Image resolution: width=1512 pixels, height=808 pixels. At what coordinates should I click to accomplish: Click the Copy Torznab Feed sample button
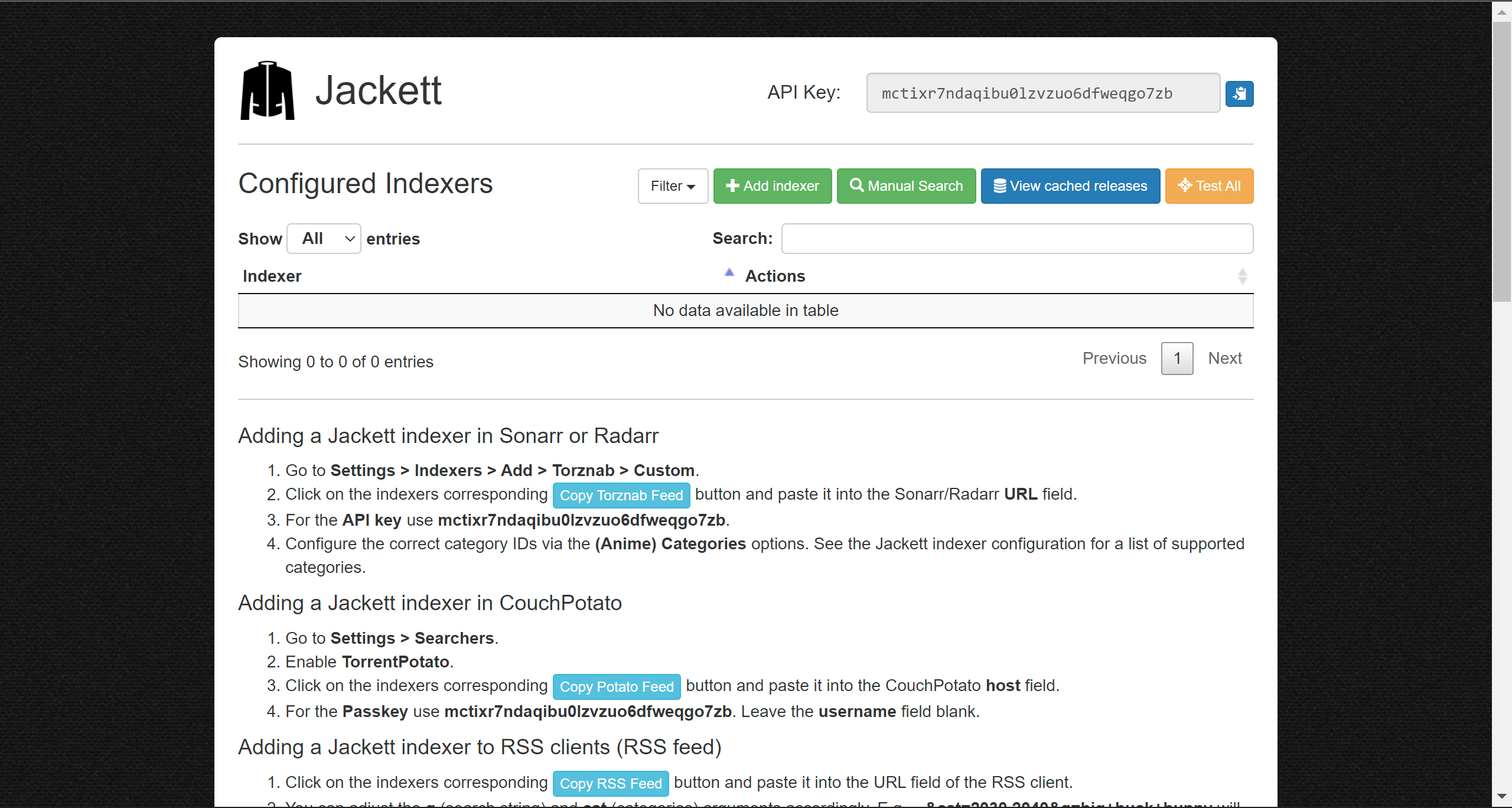pos(621,495)
